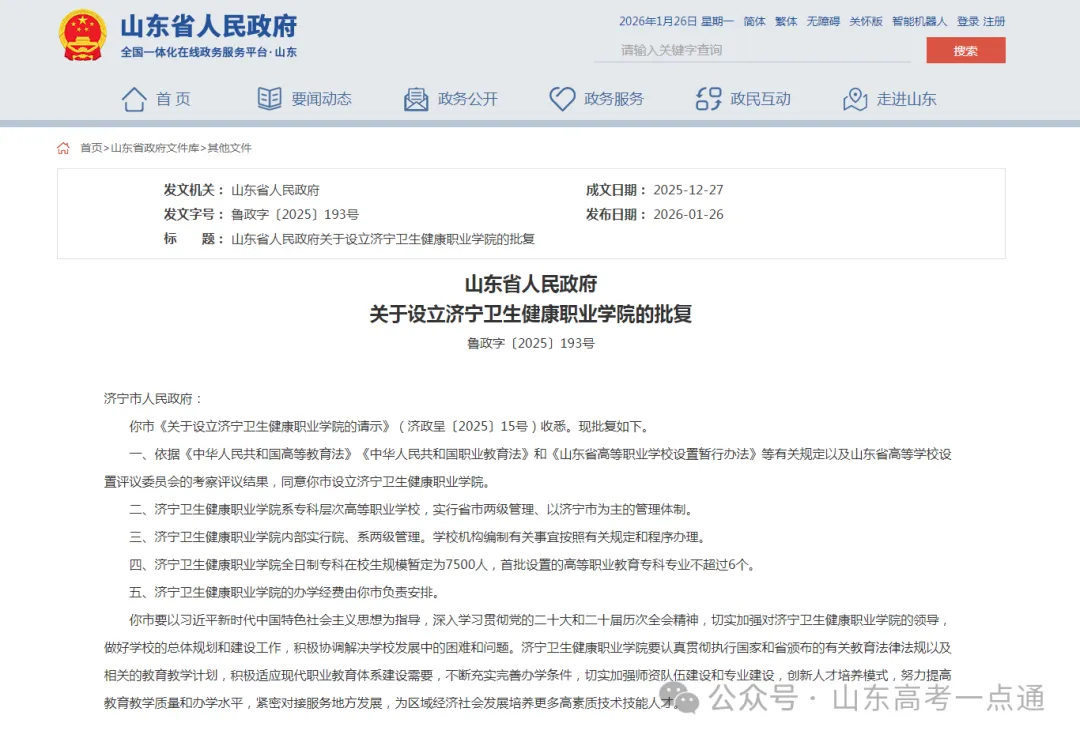
Task: Click the salutation 济宁市人民政府：
Action: (154, 399)
